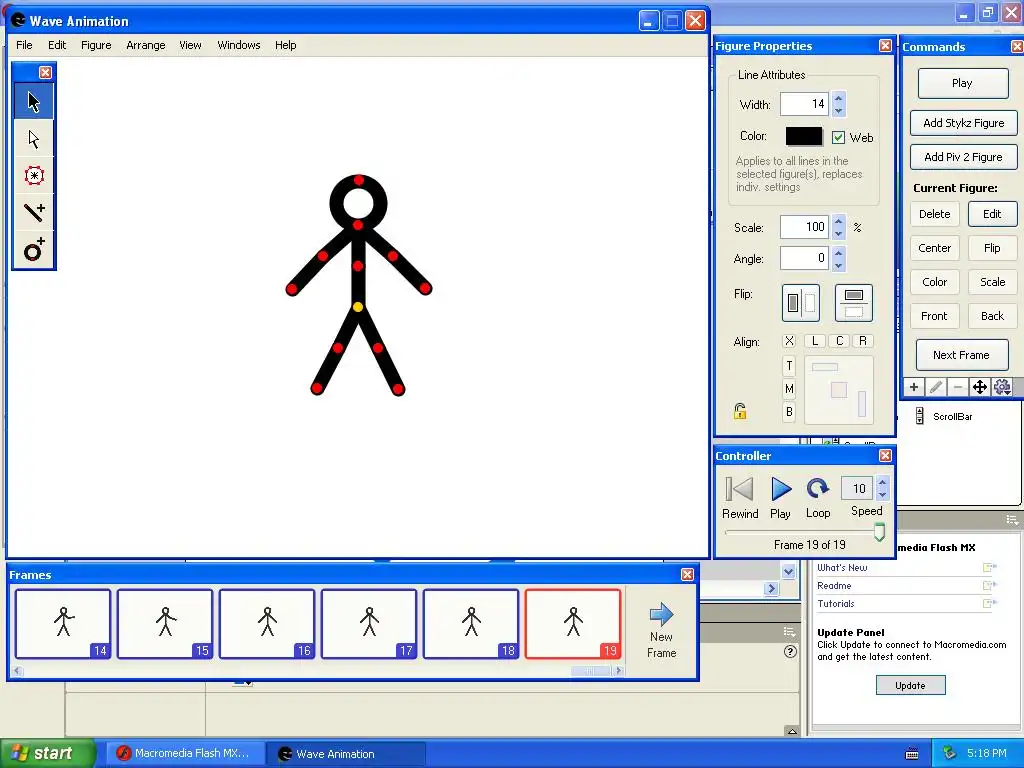
Task: Click the pencil edit icon below Commands
Action: pyautogui.click(x=935, y=387)
